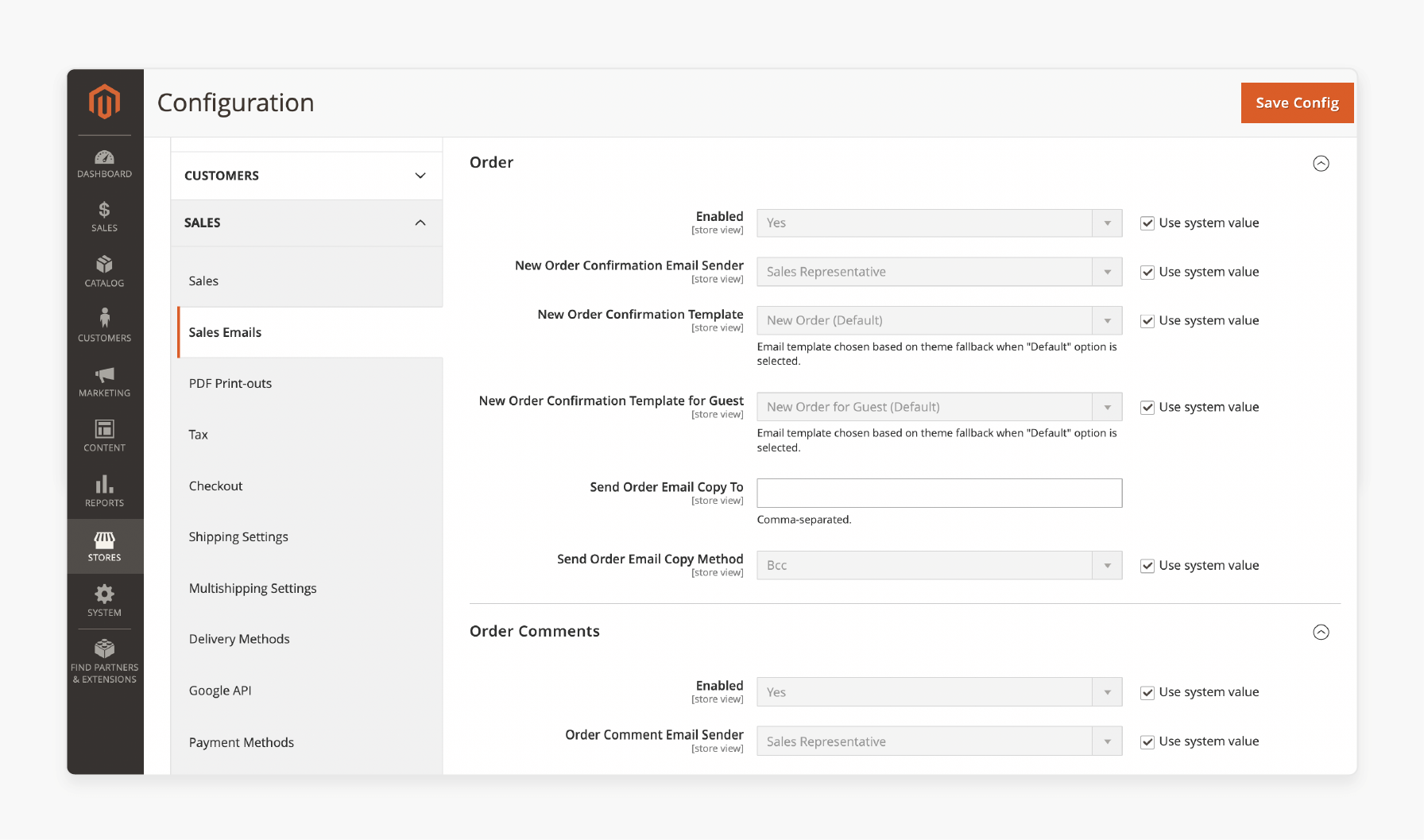
Task: Click the Order section heading
Action: 491,163
